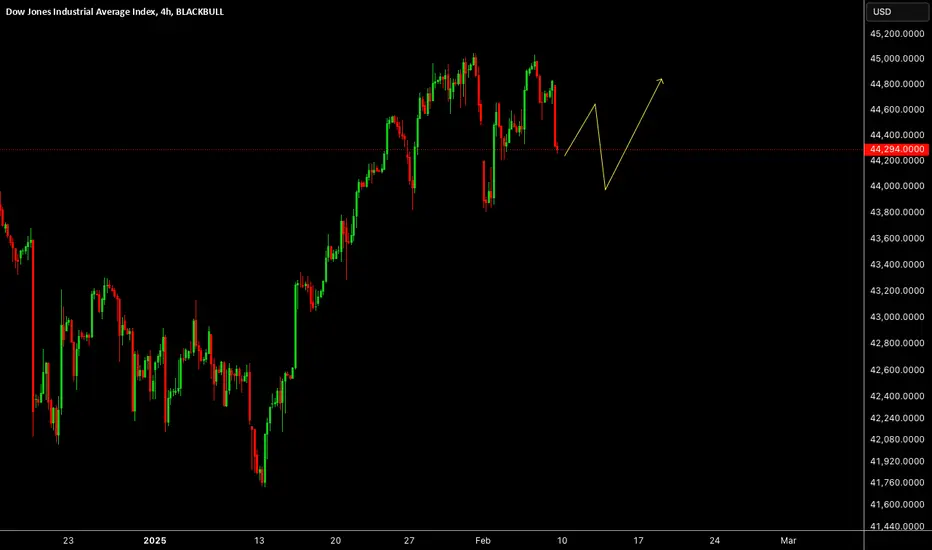
Task: Click the 43,600.0000 price axis label
Action: [x=897, y=238]
